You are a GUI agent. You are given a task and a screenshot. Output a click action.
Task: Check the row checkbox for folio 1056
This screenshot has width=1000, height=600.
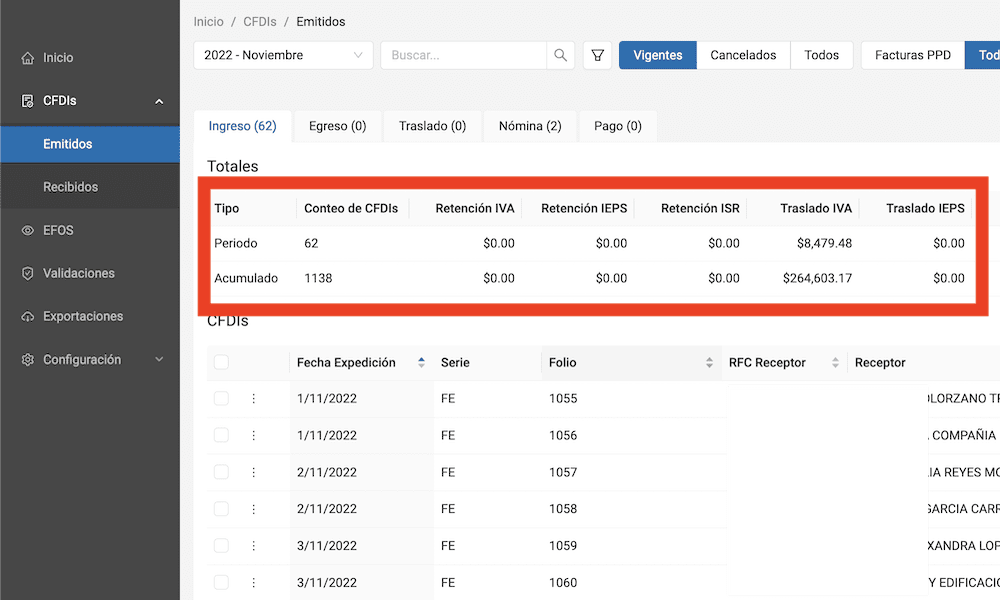click(221, 435)
